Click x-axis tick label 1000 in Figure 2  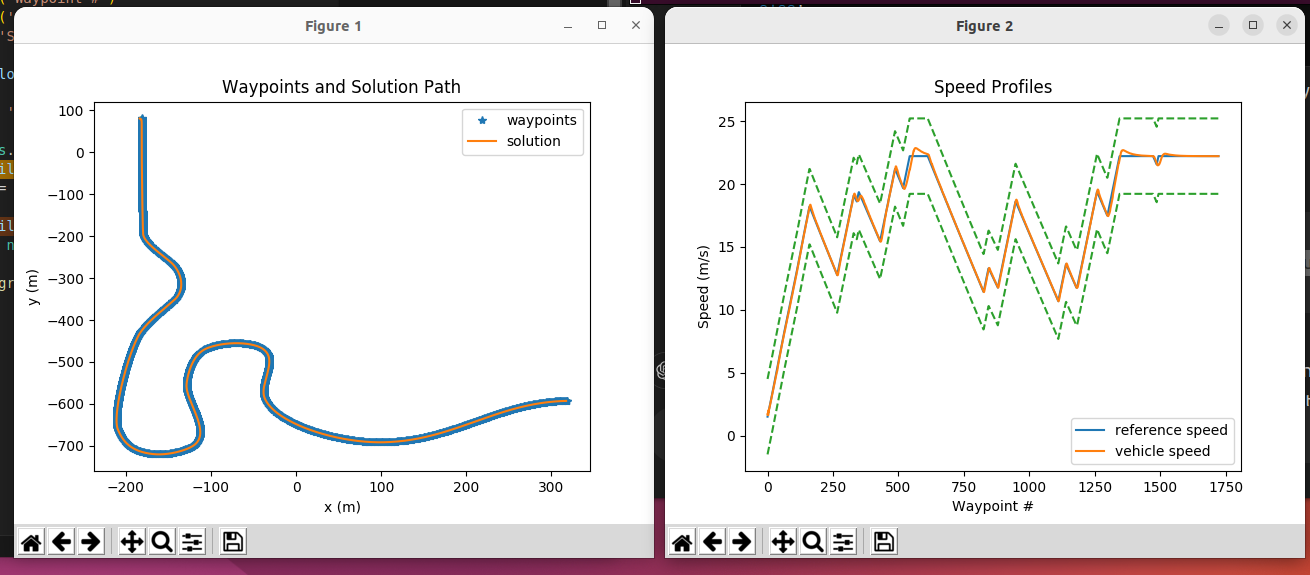[x=1029, y=486]
